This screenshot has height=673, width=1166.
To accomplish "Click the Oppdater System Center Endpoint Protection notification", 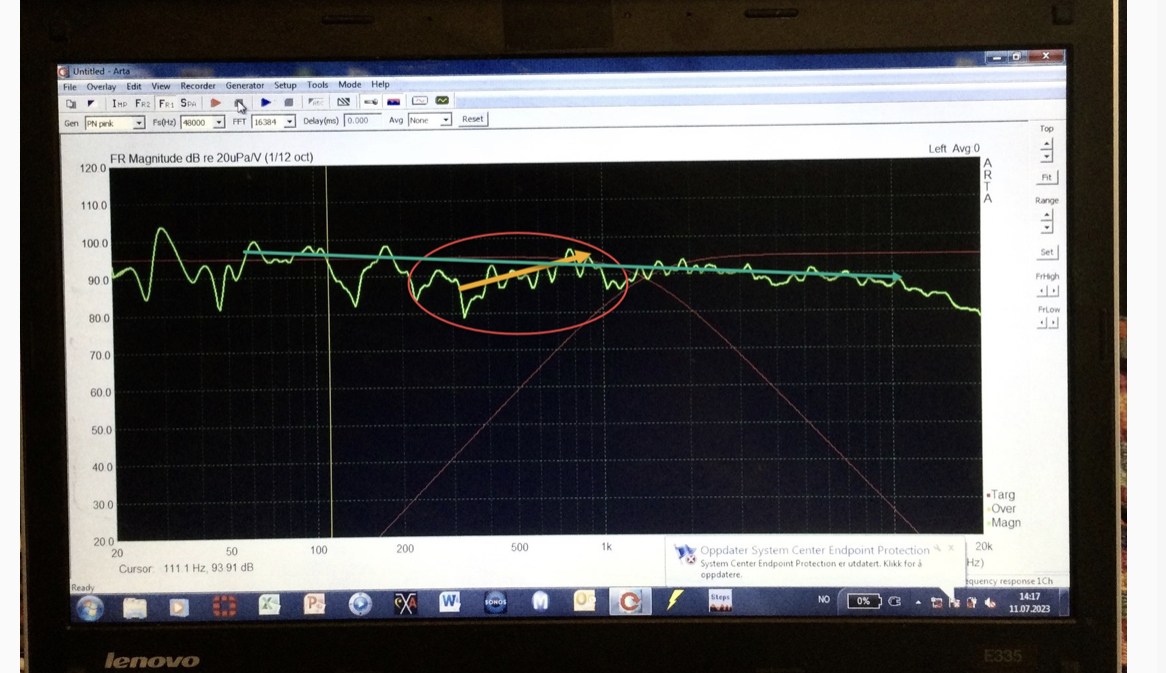I will pos(814,561).
